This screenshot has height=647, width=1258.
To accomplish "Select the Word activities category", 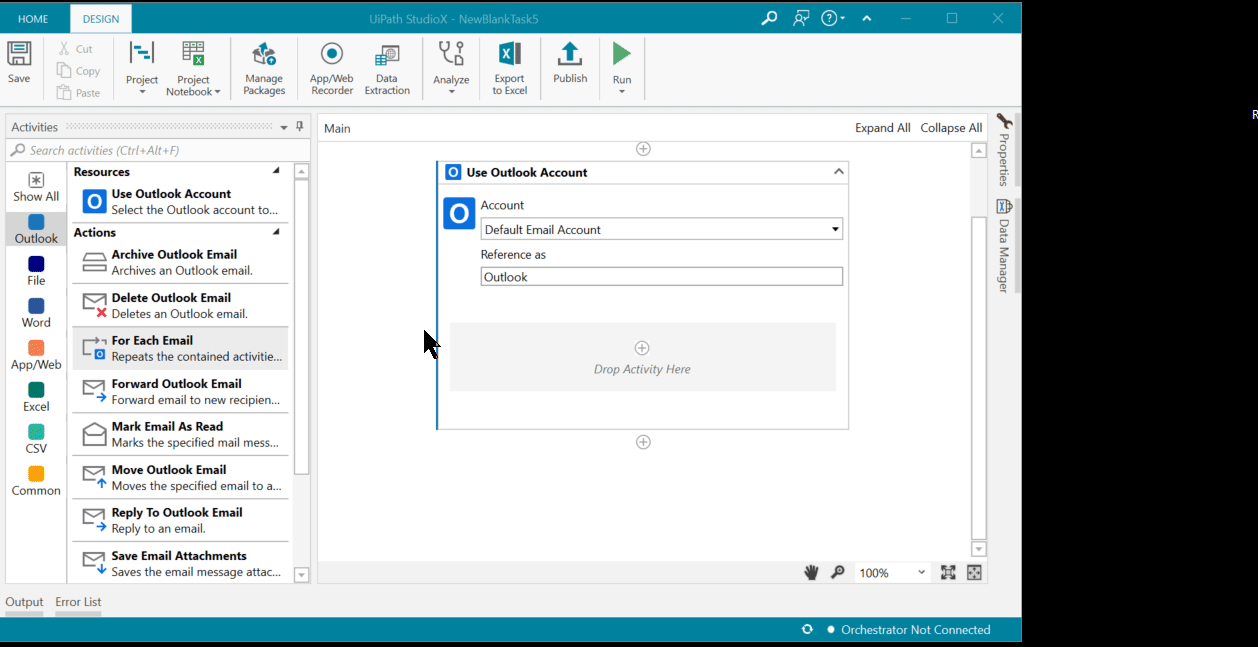I will coord(35,312).
